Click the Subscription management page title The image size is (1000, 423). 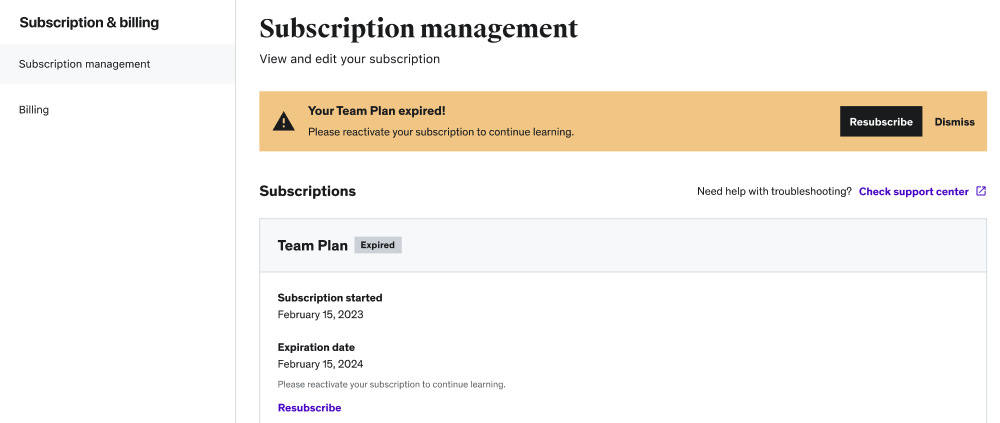coord(418,28)
